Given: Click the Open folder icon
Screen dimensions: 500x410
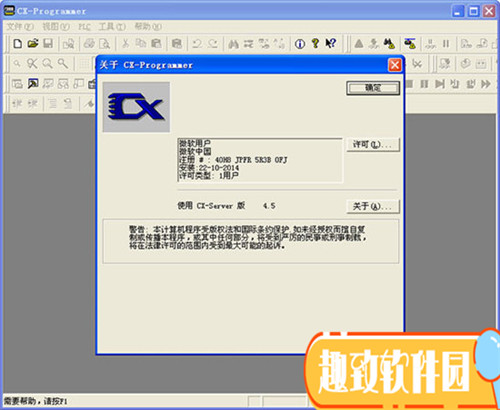Looking at the screenshot, I should coord(33,44).
